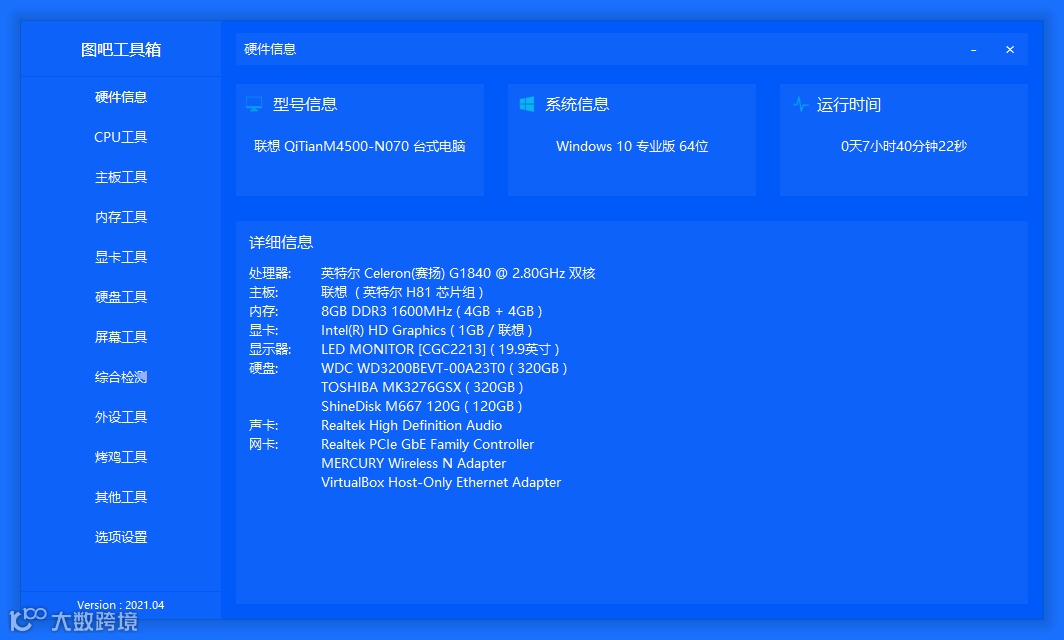
Task: Click the 显卡 label in details
Action: point(263,330)
